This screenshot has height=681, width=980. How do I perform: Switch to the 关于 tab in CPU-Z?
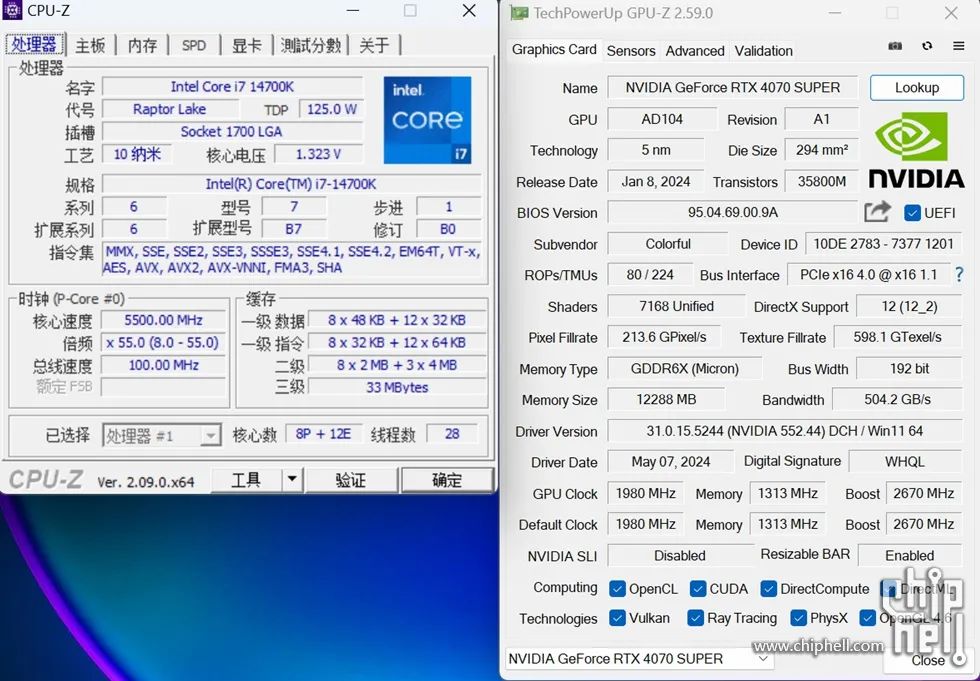[374, 45]
